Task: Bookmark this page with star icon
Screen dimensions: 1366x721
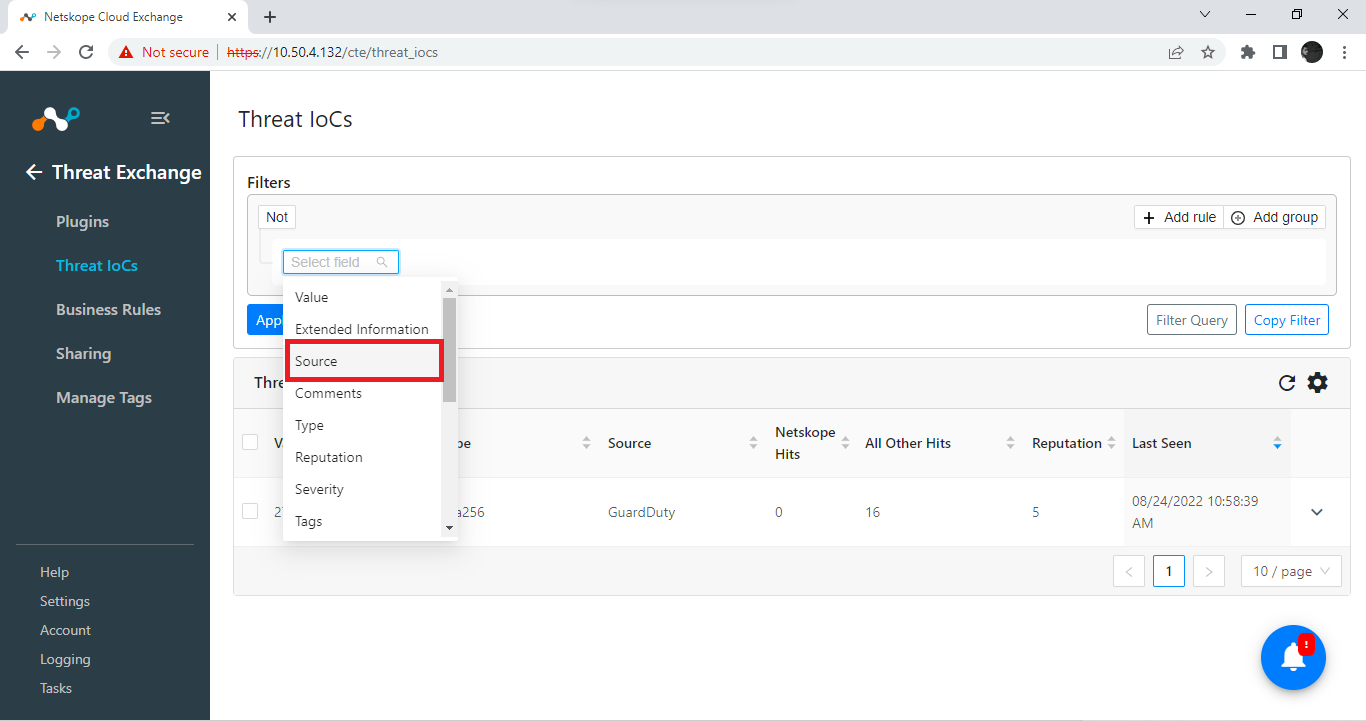Action: click(1208, 52)
